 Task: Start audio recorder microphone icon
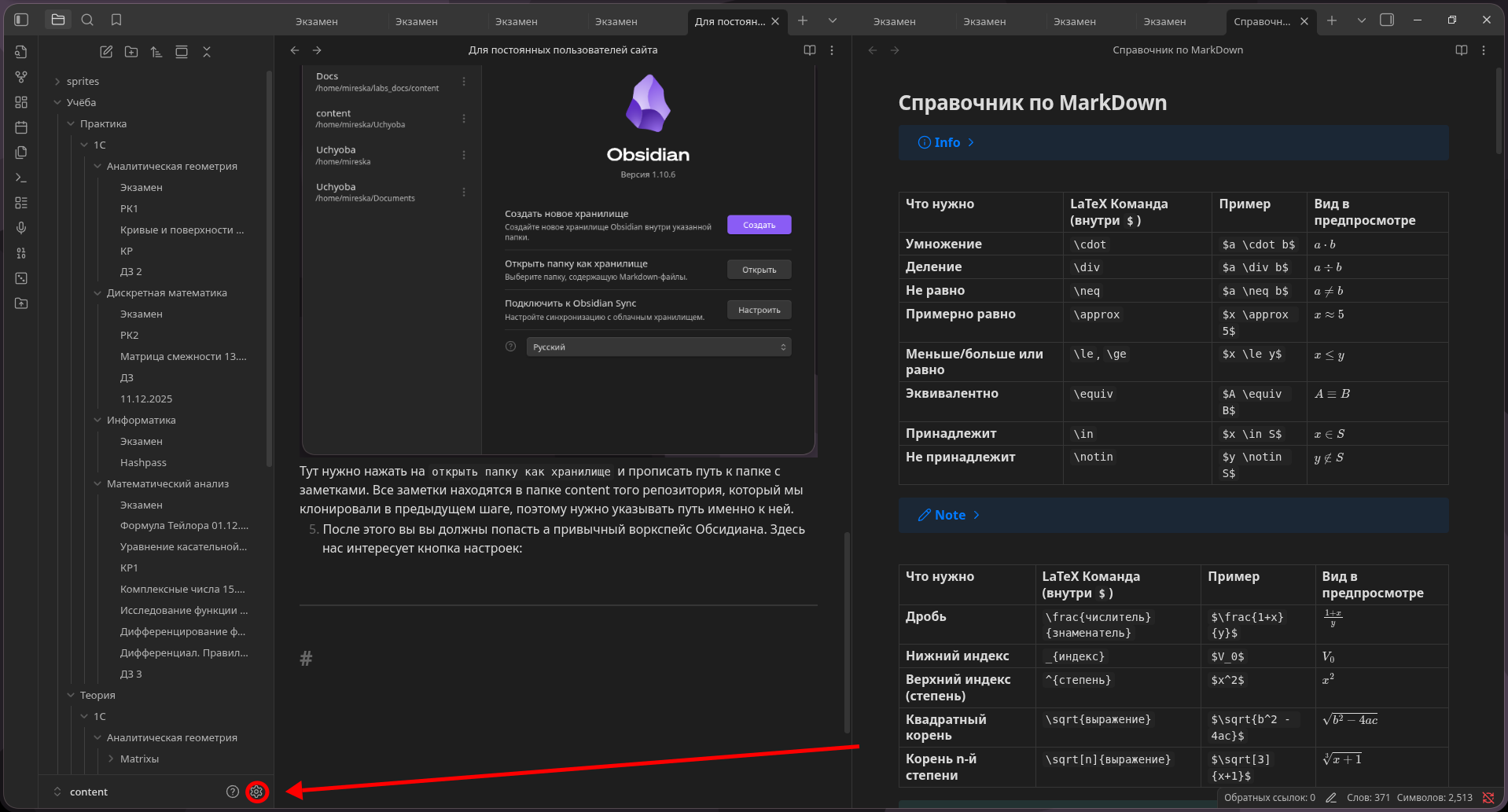21,228
